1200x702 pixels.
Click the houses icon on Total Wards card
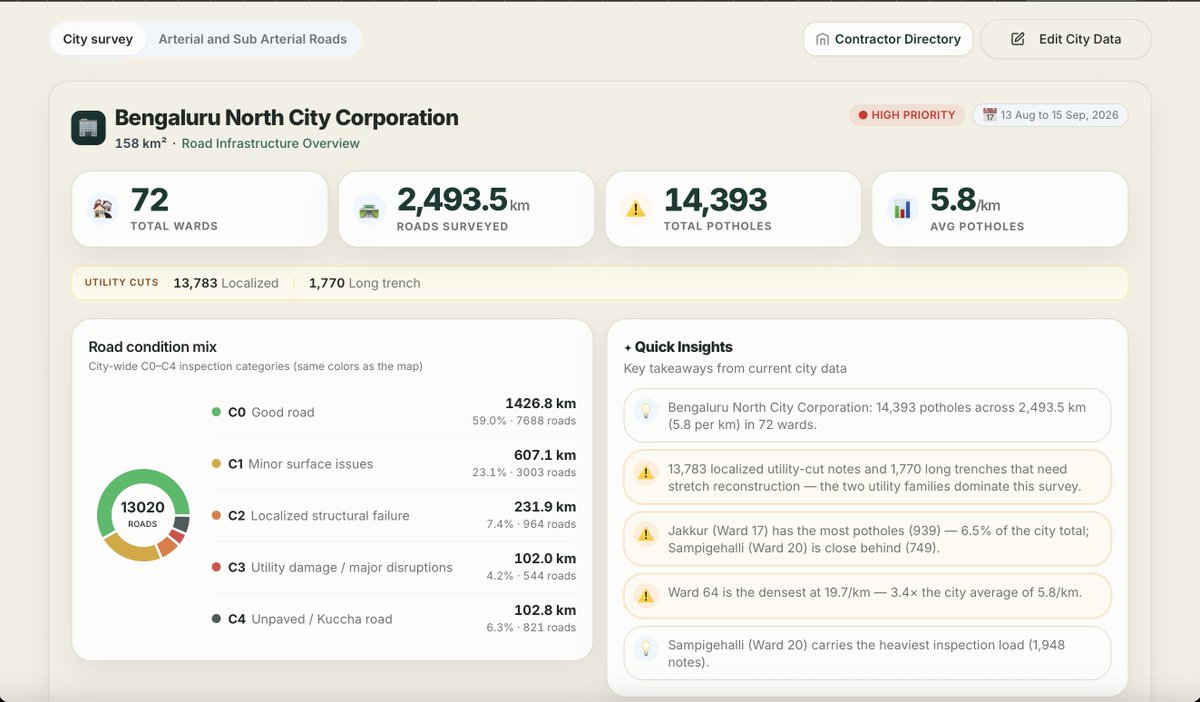point(102,209)
